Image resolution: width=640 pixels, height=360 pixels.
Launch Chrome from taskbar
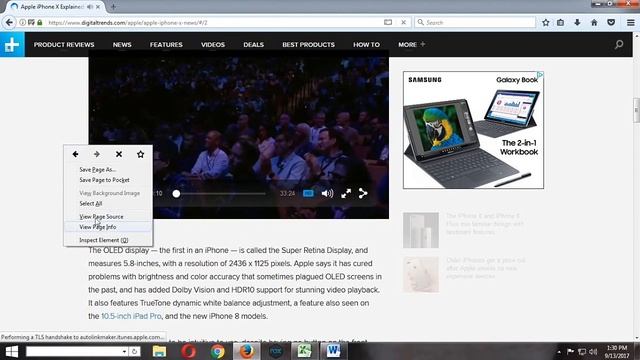218,351
